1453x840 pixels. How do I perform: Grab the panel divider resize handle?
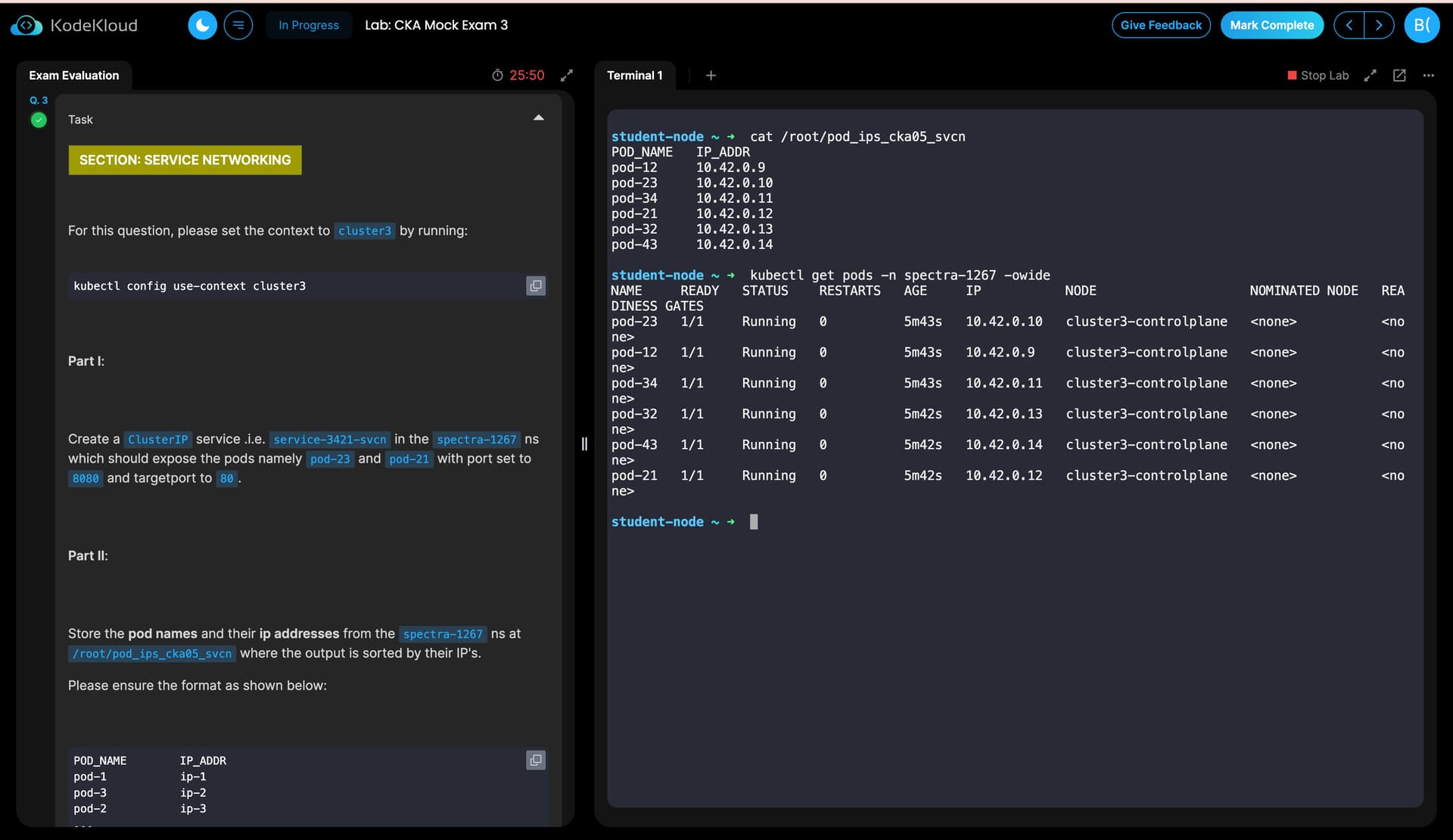pos(584,444)
